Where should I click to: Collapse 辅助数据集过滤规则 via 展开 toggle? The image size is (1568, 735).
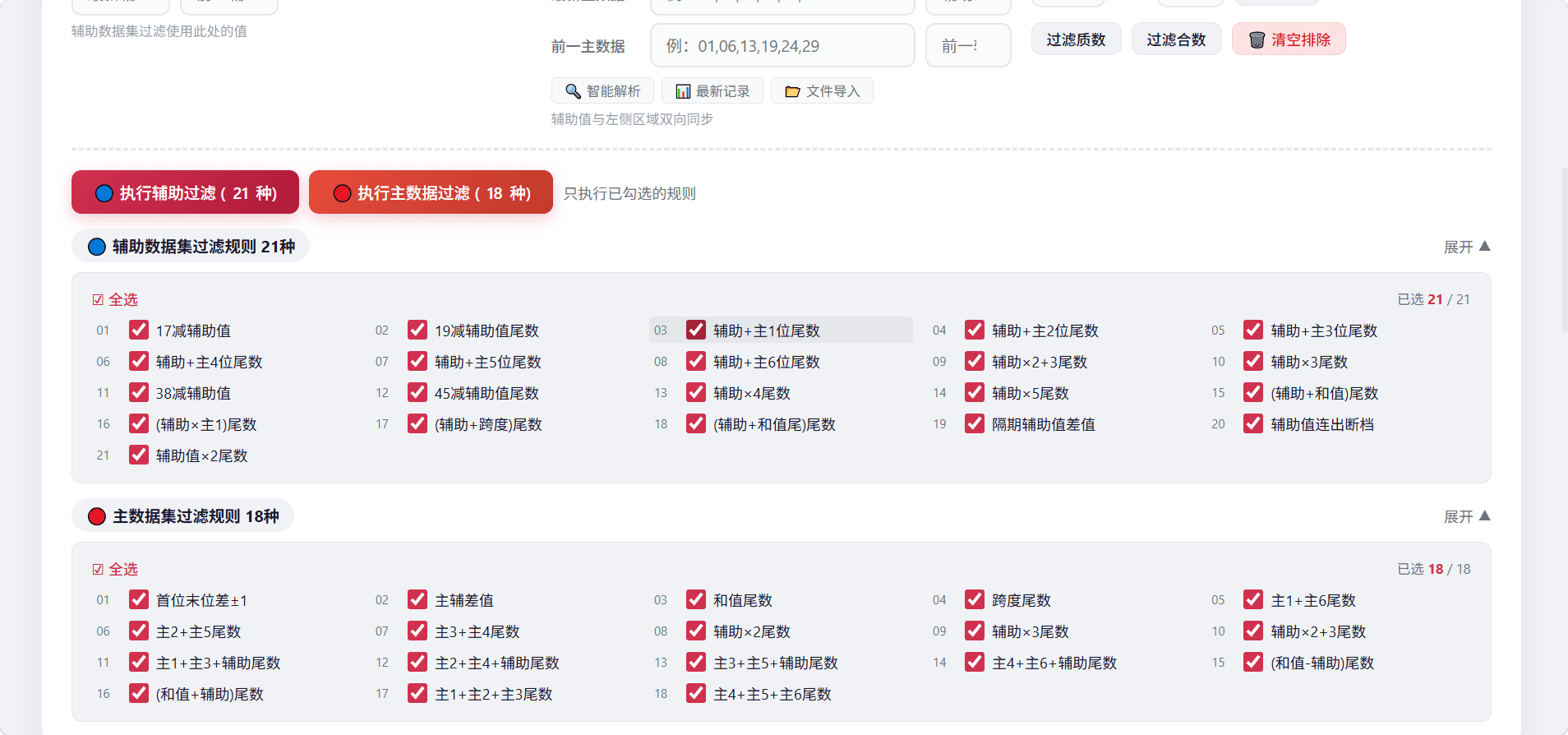click(x=1467, y=247)
